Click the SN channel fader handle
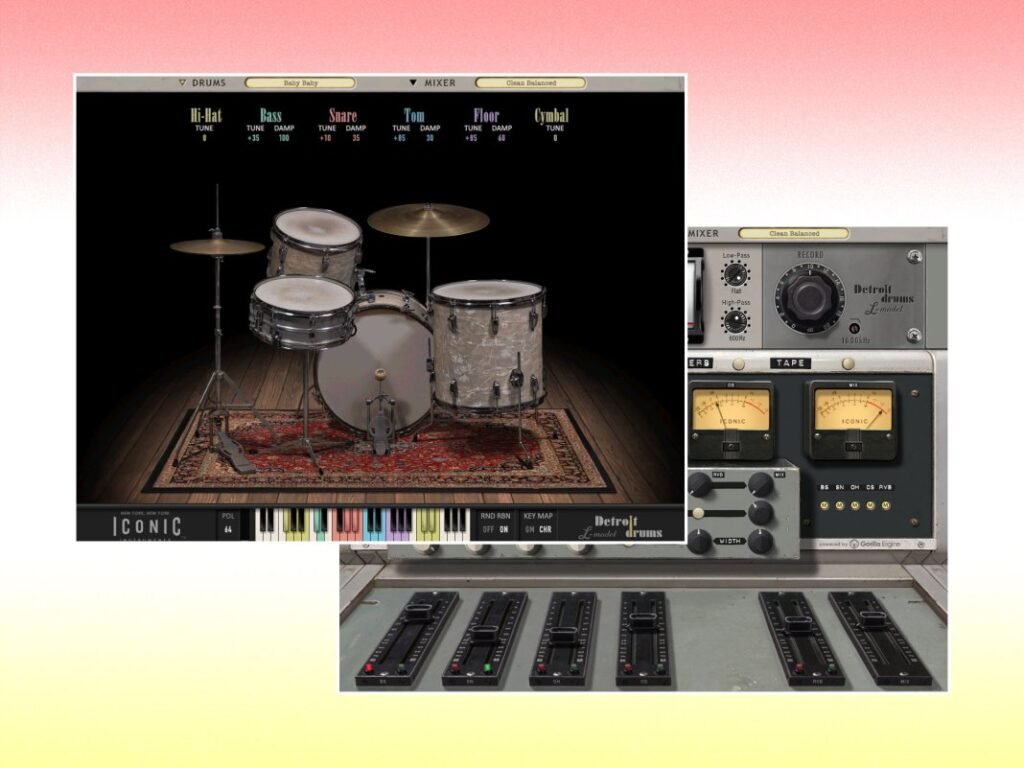The height and width of the screenshot is (768, 1024). [x=485, y=632]
